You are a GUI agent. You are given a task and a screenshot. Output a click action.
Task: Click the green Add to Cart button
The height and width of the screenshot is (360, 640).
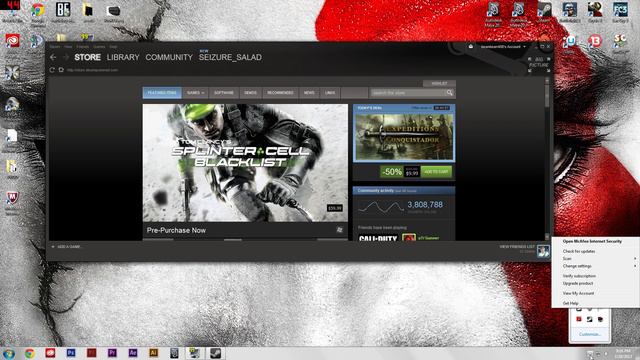[436, 172]
